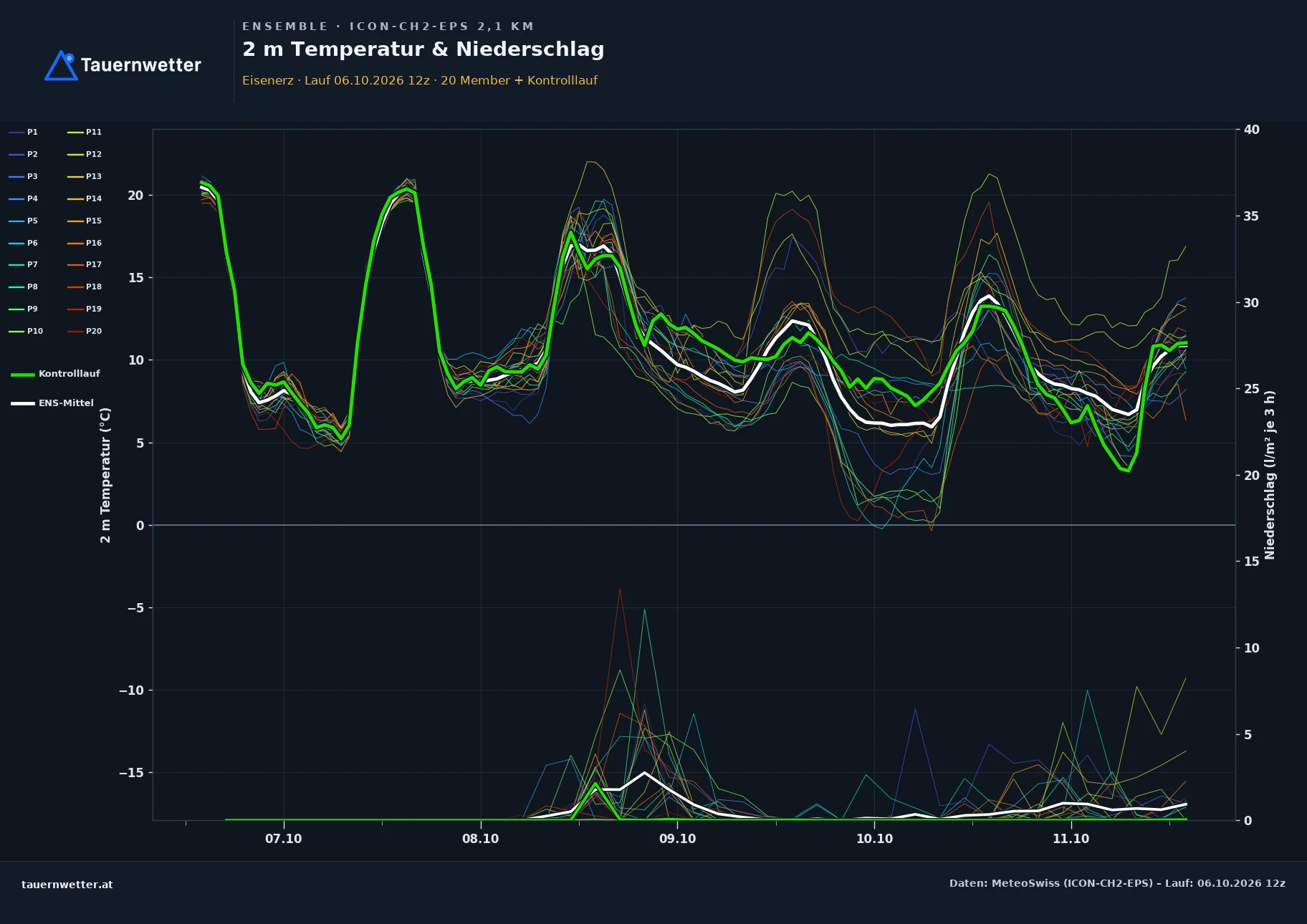Click the white ENS-Mittel line swatch
Screen dimensions: 1307x924
pos(23,403)
